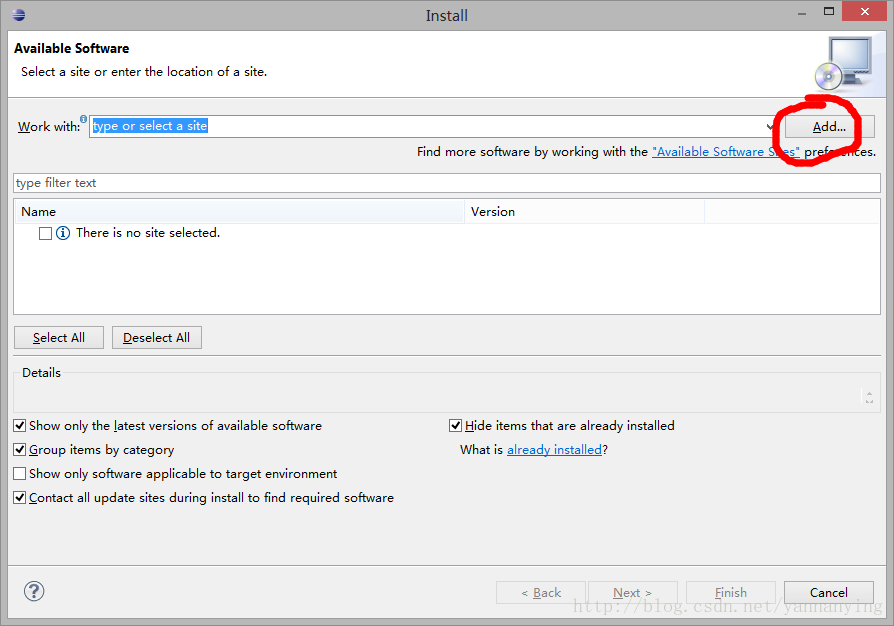Click the '< Back' button
Screen dimensions: 894x626
click(541, 592)
